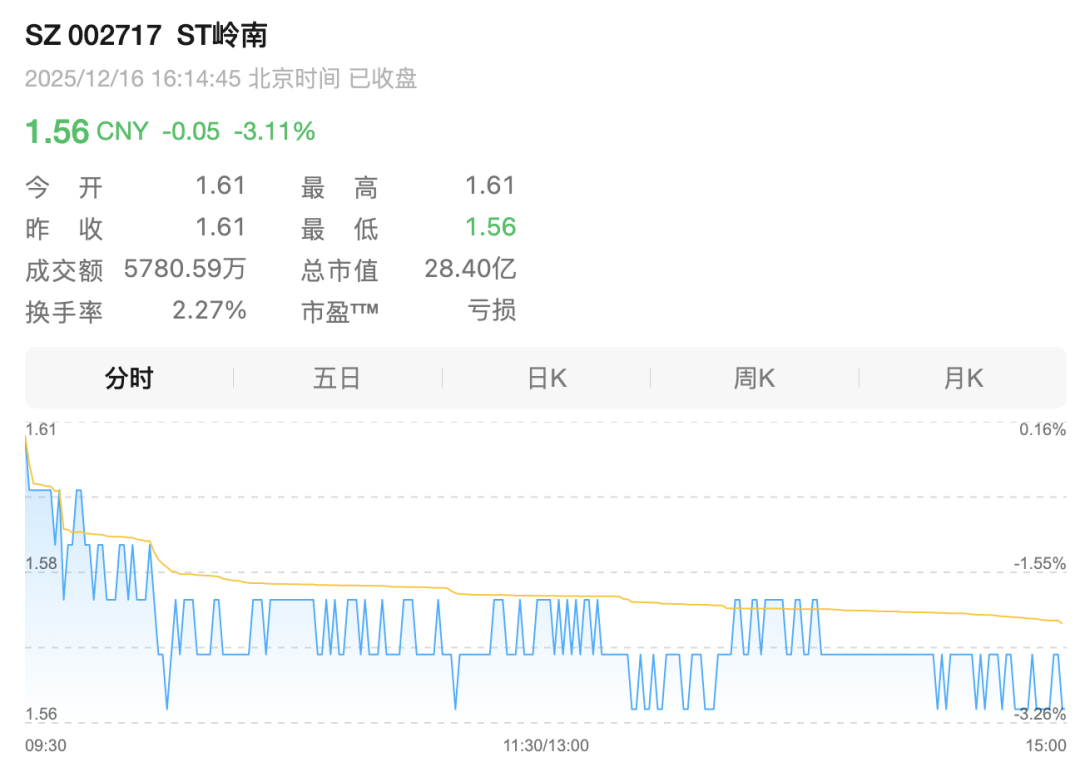Click the 已收盘 market closed status

click(x=383, y=78)
